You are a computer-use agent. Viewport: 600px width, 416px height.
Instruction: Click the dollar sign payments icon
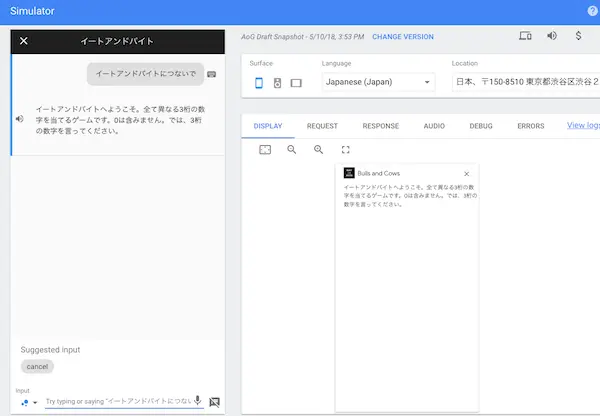click(x=579, y=36)
